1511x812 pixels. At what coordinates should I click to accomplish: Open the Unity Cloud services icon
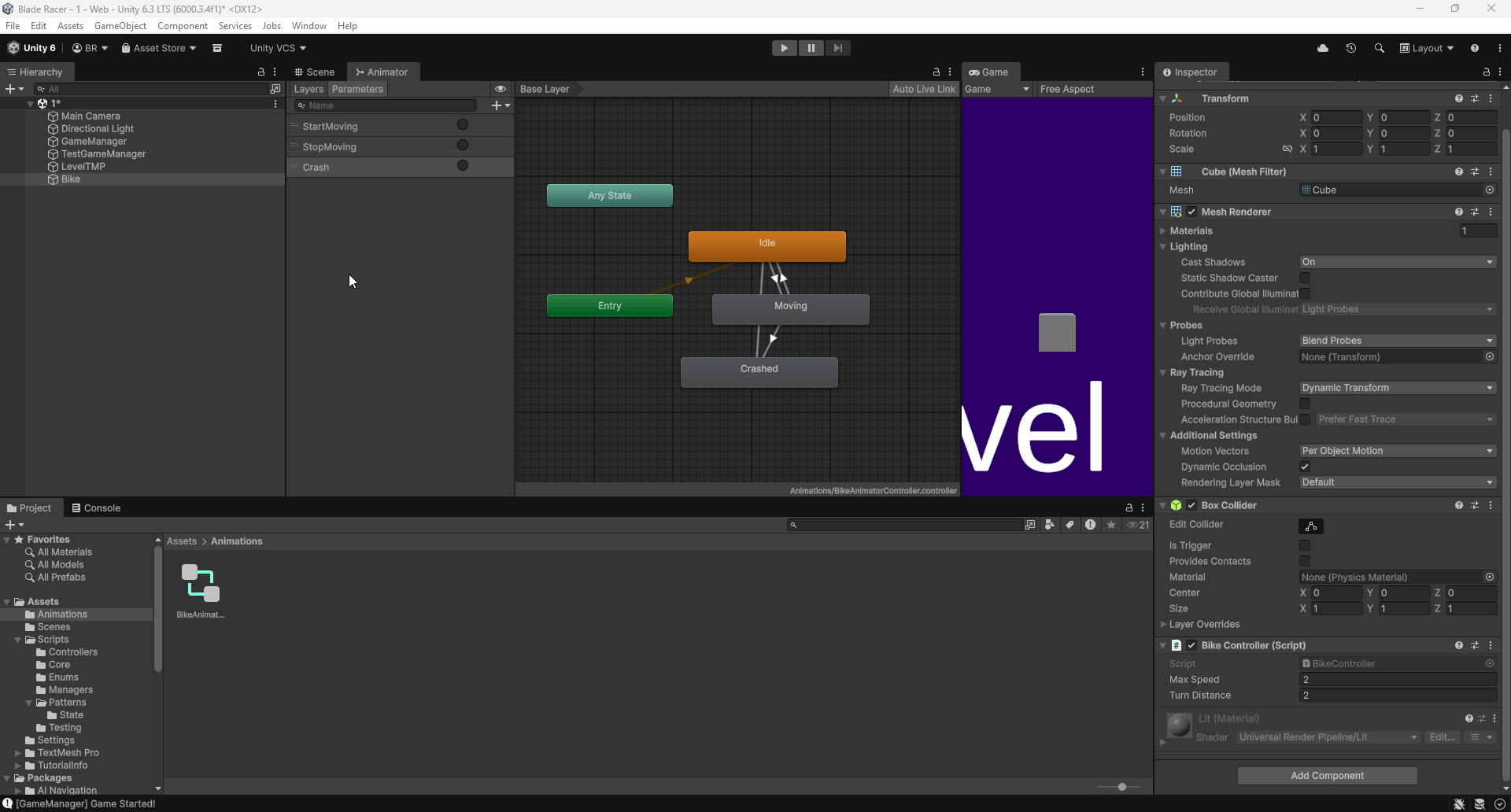1323,48
